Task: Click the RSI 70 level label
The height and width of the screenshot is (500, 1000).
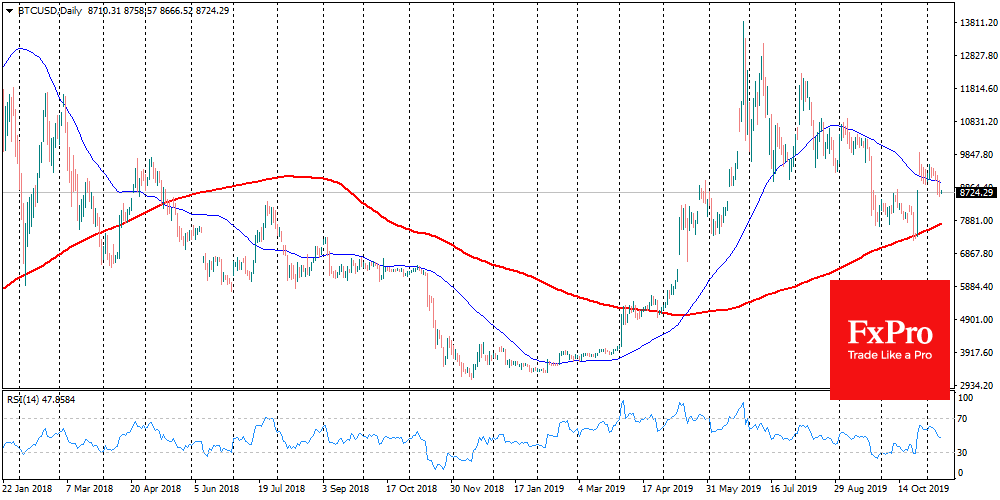Action: coord(964,418)
